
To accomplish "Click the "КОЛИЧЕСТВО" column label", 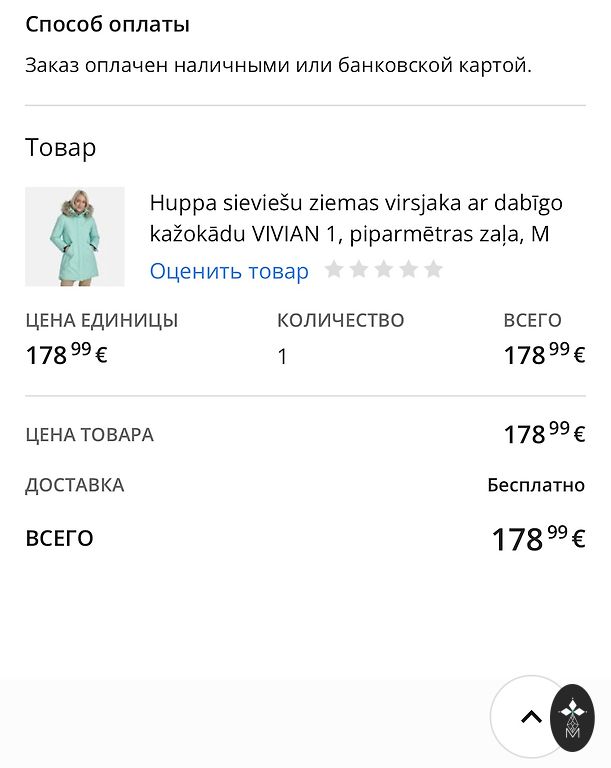I will [340, 321].
